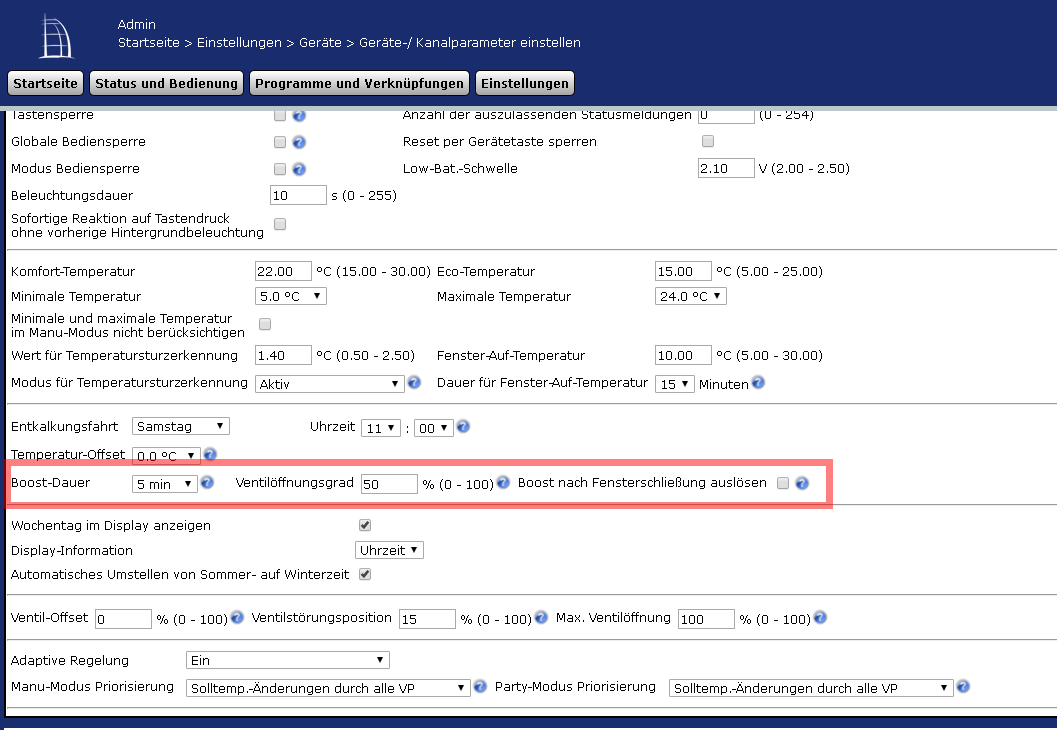Show help for Boost-Dauer
Viewport: 1057px width, 730px height.
(x=207, y=482)
